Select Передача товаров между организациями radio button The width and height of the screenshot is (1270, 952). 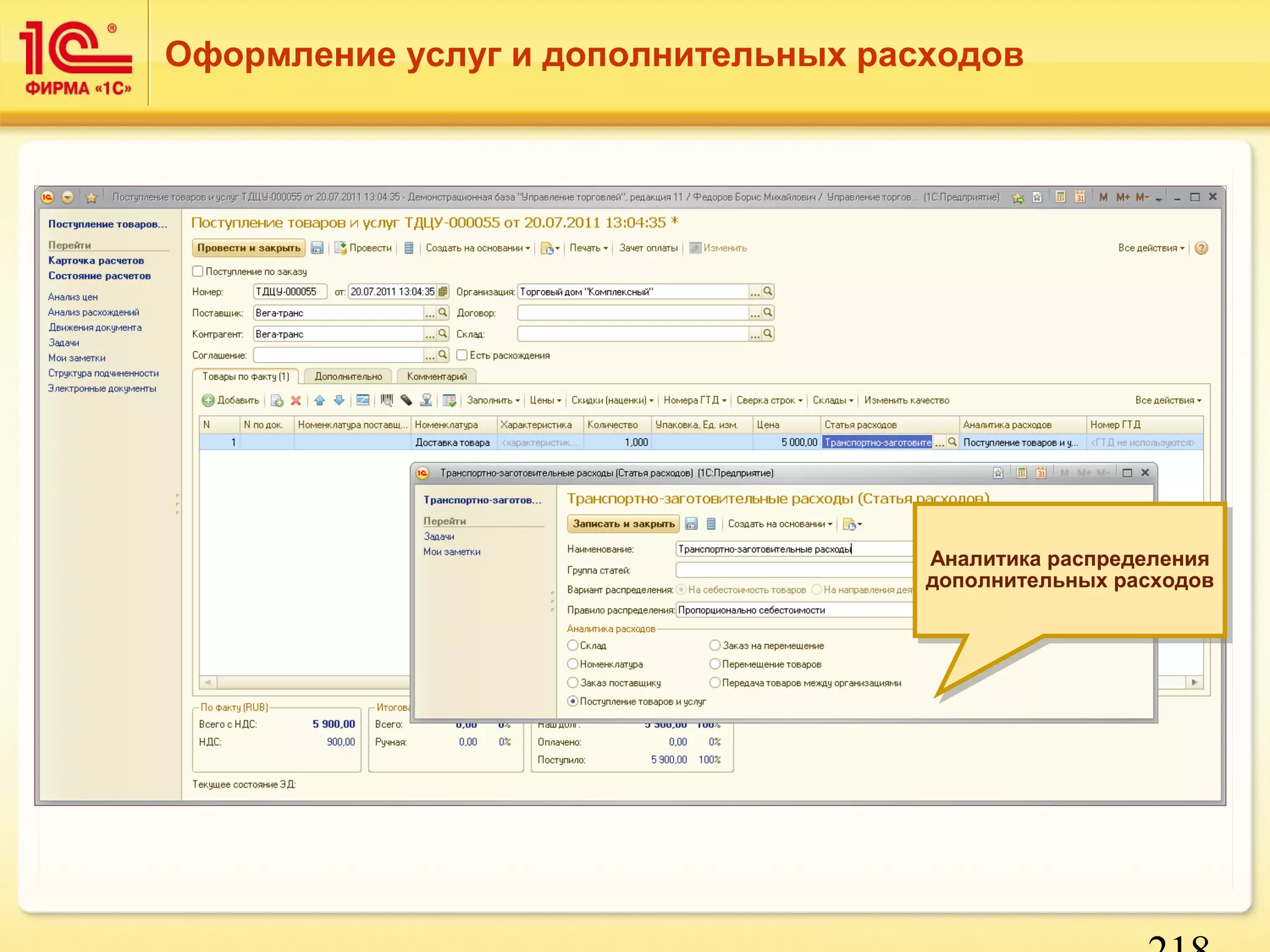[715, 682]
